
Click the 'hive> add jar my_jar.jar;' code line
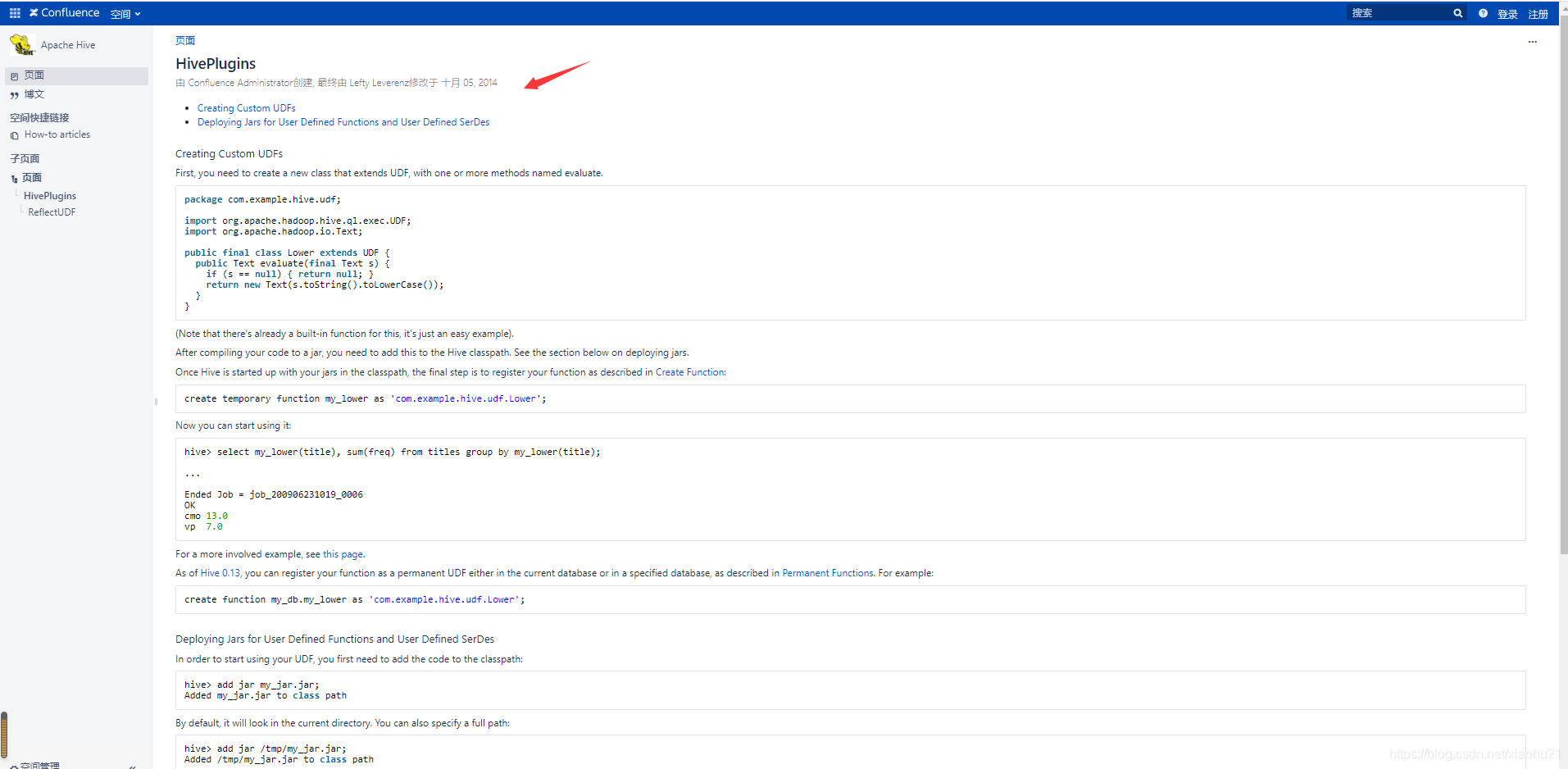click(252, 685)
